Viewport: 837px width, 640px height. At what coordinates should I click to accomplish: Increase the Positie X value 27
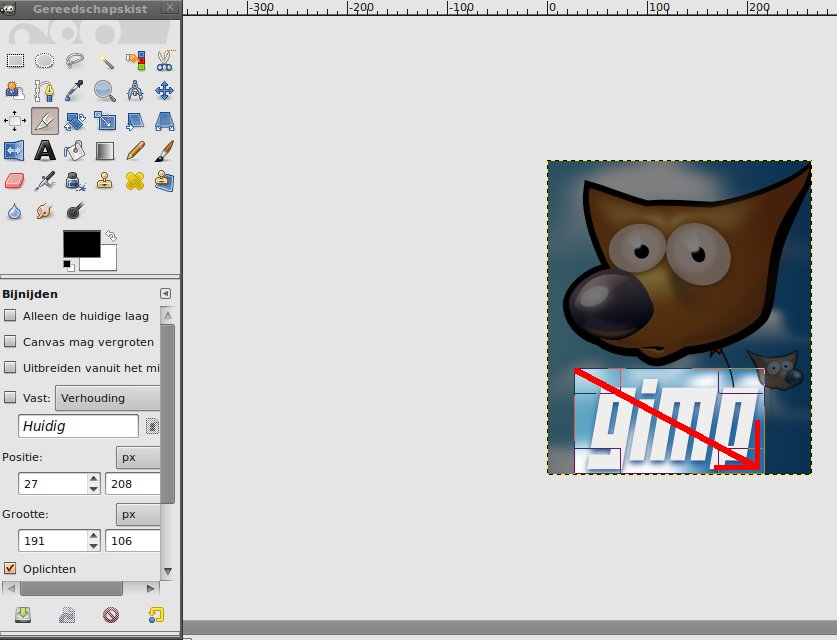click(x=94, y=479)
